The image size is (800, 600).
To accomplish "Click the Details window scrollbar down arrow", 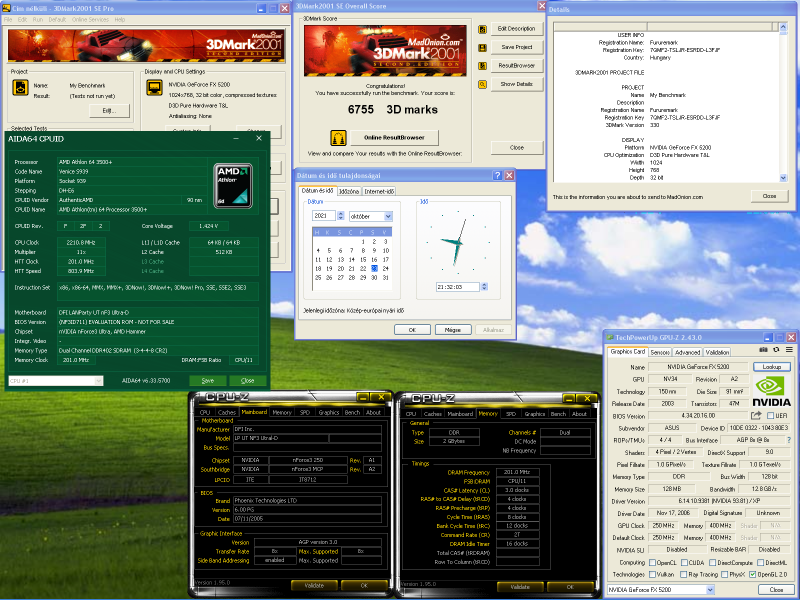I will click(784, 178).
